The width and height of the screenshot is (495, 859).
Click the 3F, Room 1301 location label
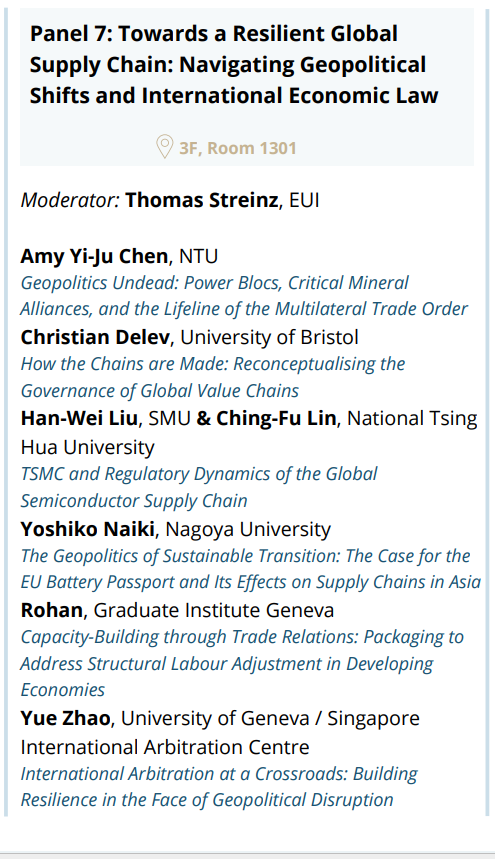238,148
